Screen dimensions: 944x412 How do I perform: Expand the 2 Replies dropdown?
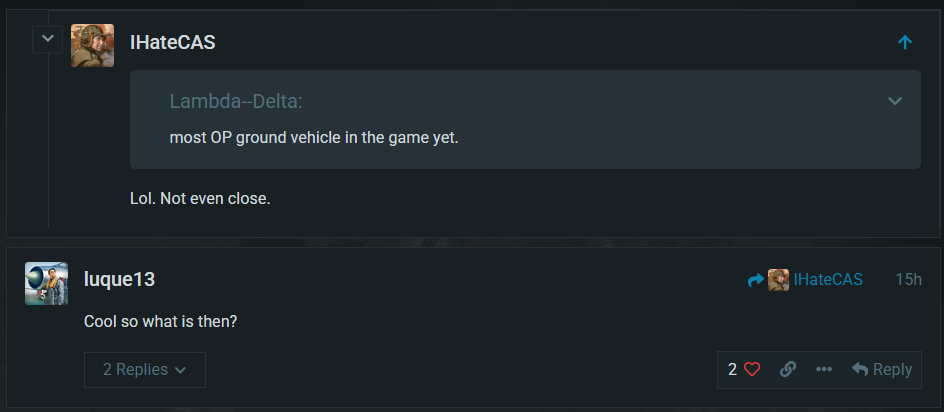click(145, 370)
